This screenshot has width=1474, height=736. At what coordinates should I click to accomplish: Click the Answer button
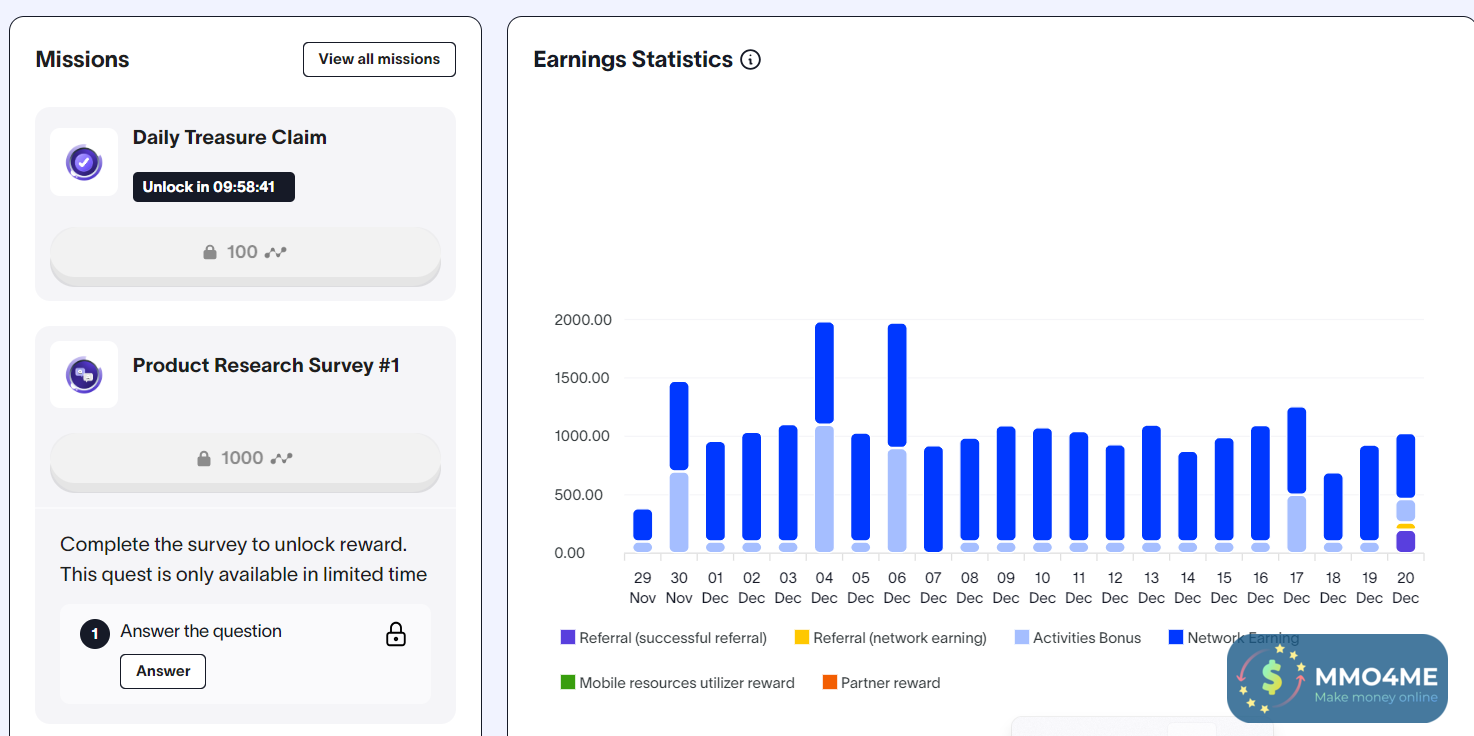[163, 671]
